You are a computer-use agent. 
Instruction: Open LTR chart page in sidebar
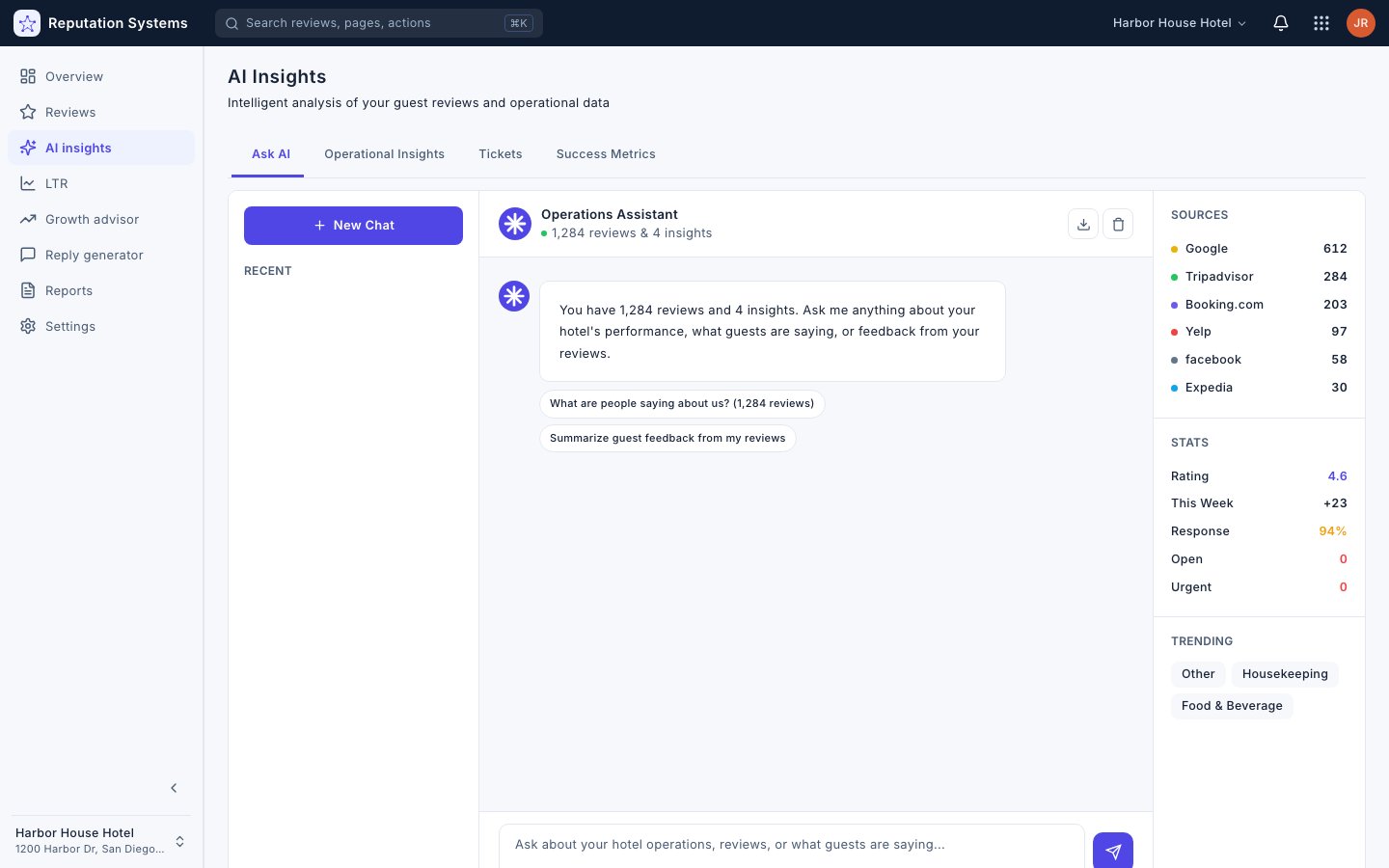point(101,183)
